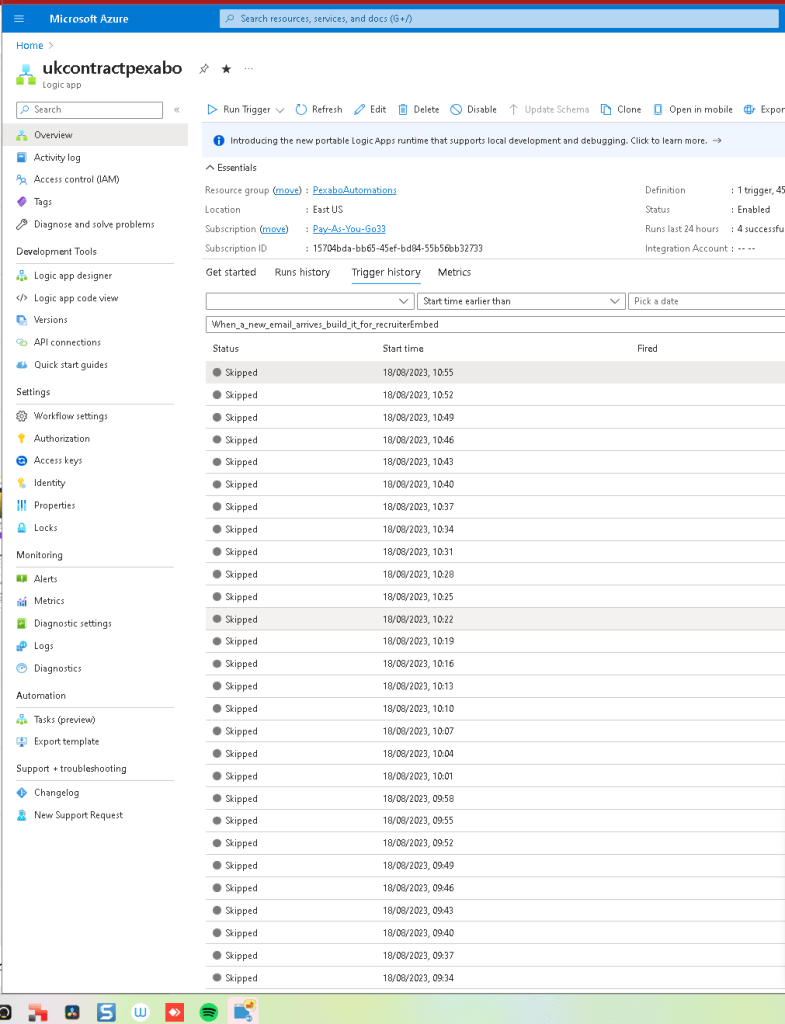The width and height of the screenshot is (785, 1024).
Task: Click the sidebar Search box
Action: tap(89, 110)
